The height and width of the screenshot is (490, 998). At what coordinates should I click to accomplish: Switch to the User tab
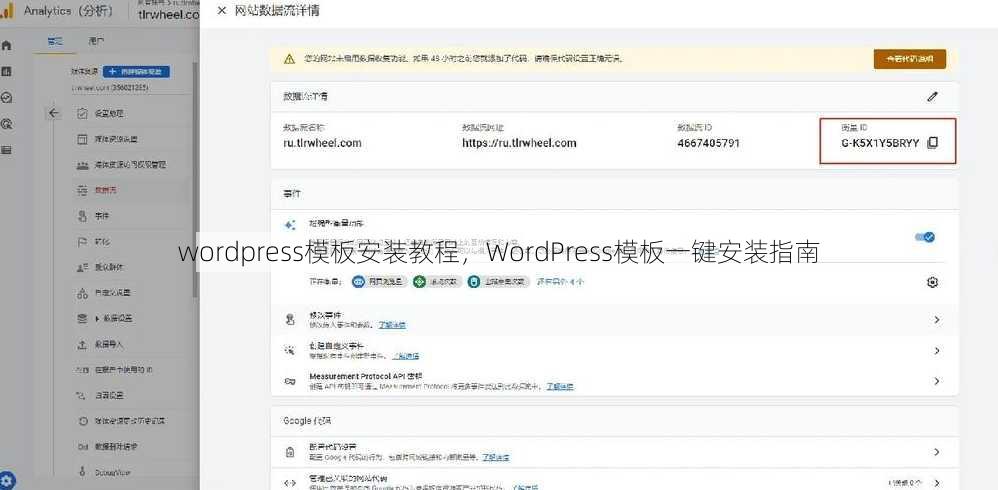coord(96,41)
